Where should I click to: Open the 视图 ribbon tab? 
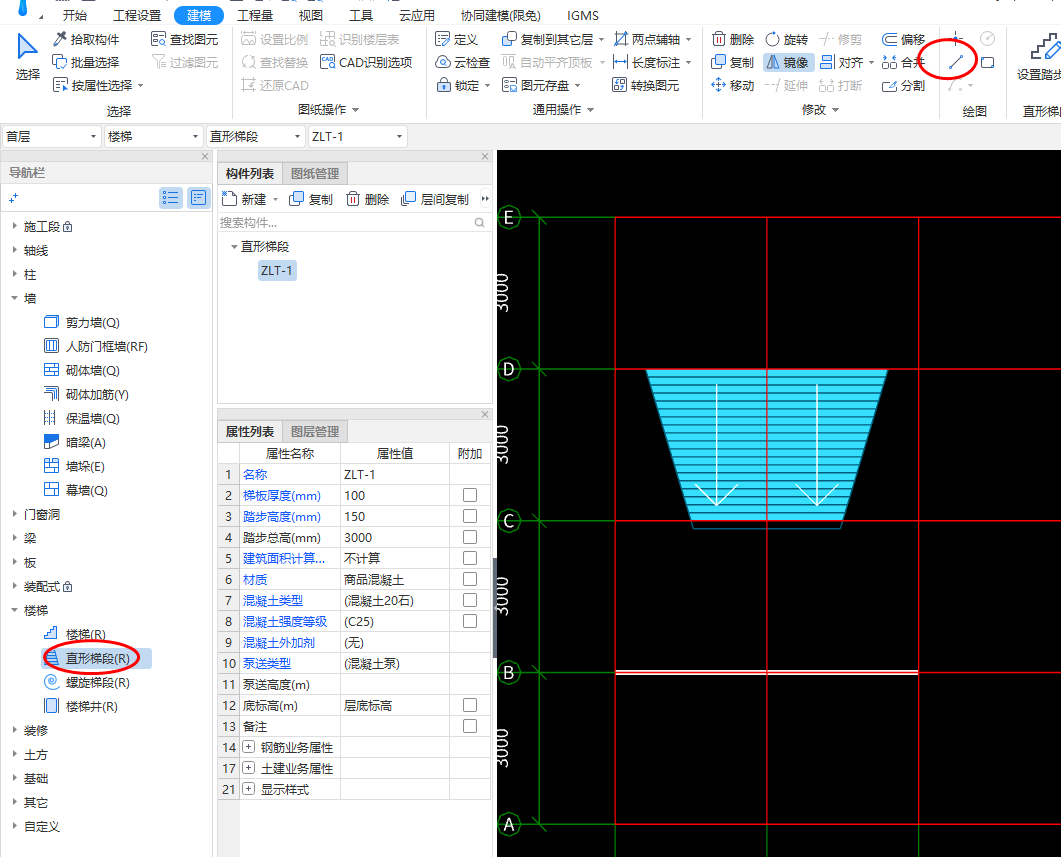[311, 15]
